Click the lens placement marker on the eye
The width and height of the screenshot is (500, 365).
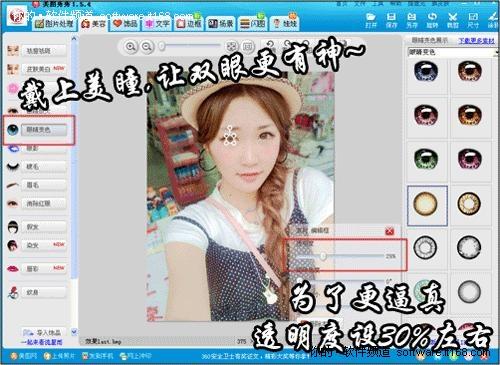click(230, 135)
